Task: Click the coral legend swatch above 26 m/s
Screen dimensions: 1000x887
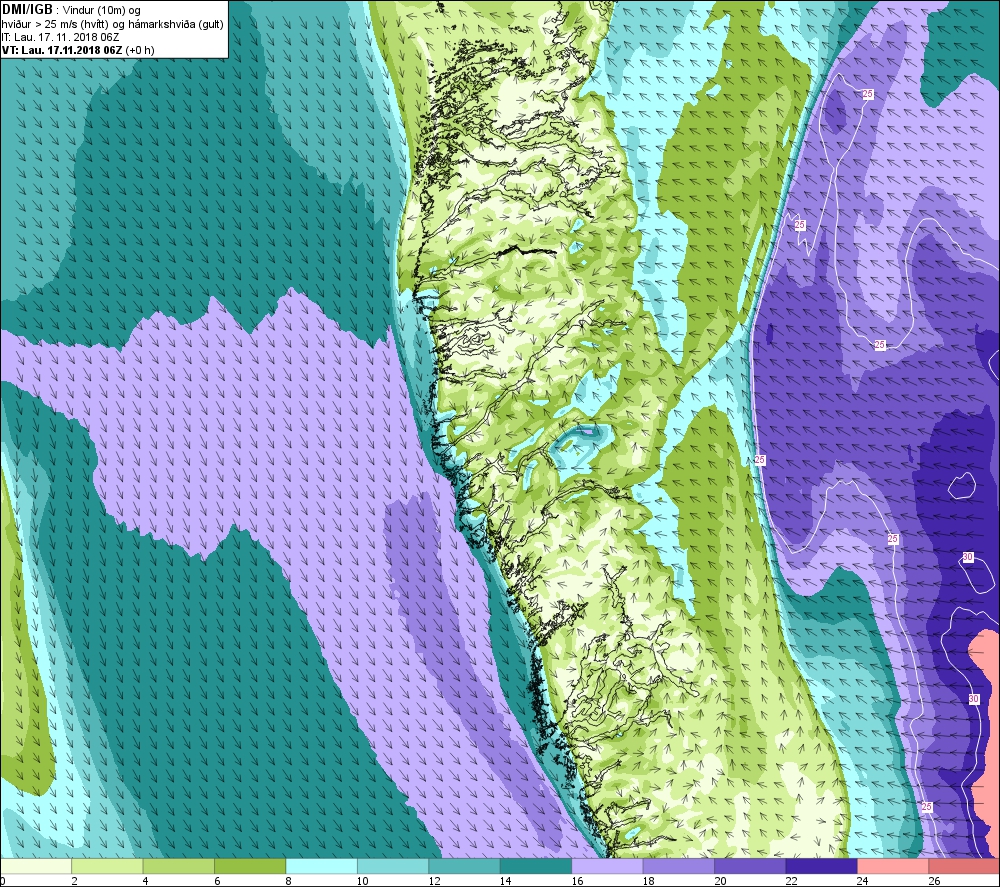Action: pos(964,866)
